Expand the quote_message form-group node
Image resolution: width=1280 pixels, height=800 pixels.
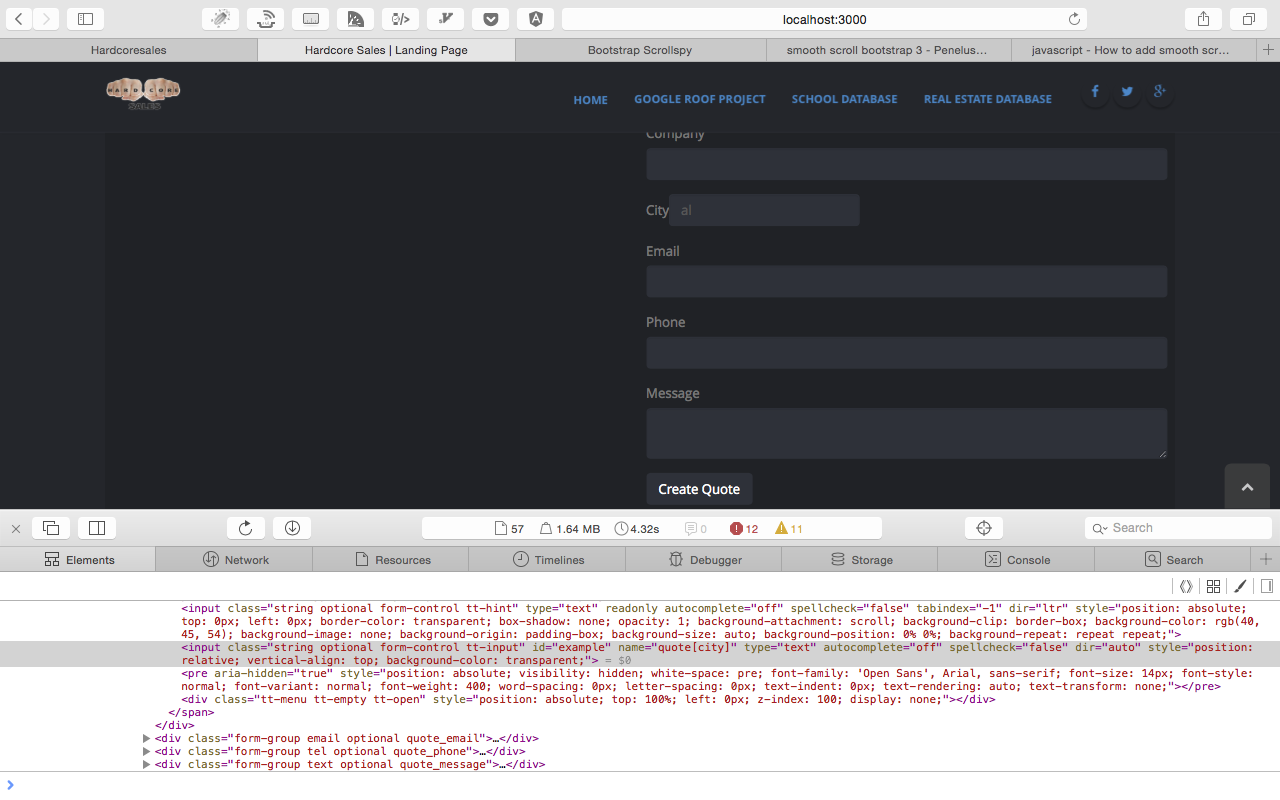tap(147, 765)
